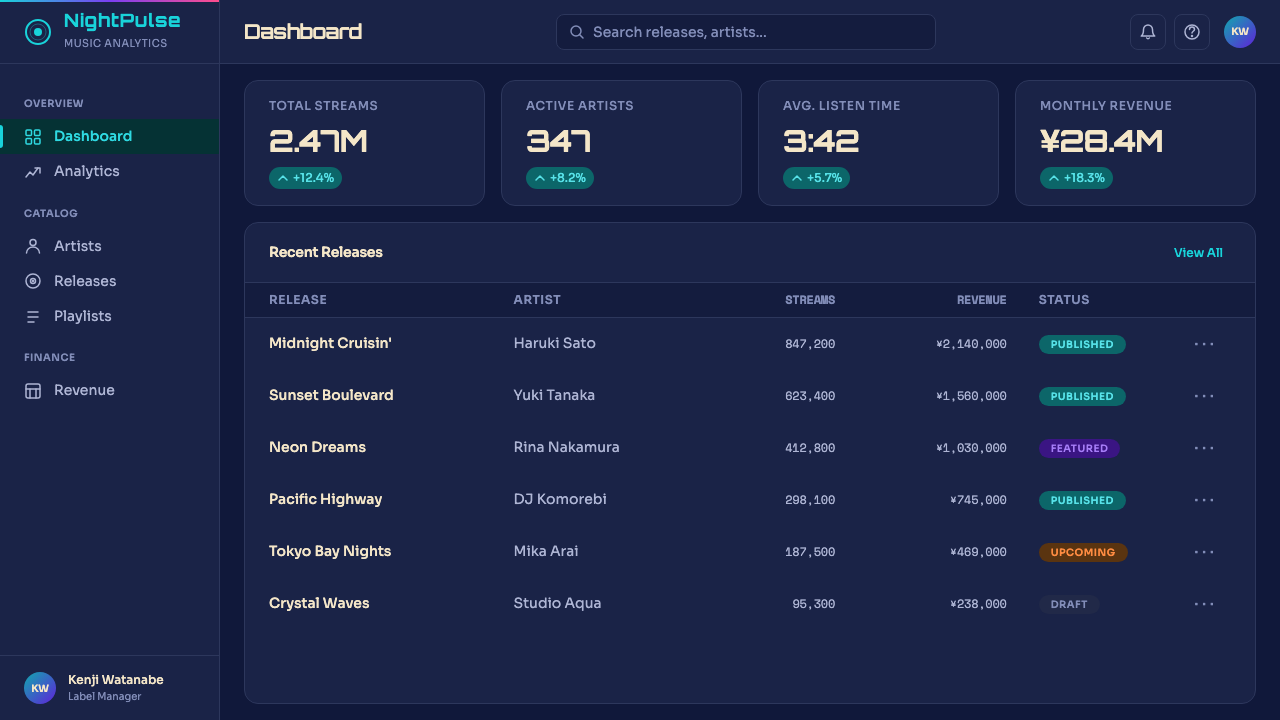Screen dimensions: 1280x720
Task: Click the Analytics trend line icon
Action: point(33,172)
